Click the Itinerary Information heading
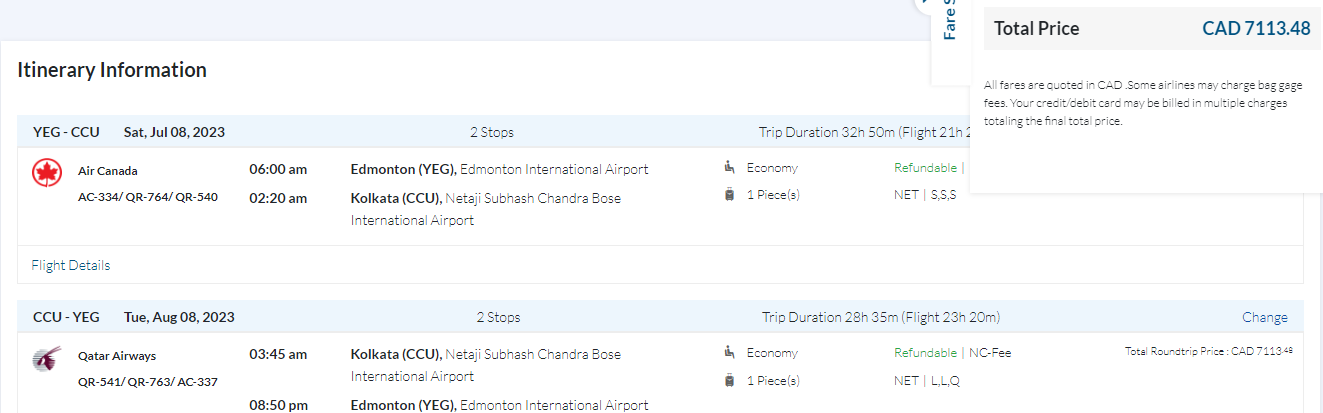The height and width of the screenshot is (413, 1323). (x=112, y=70)
